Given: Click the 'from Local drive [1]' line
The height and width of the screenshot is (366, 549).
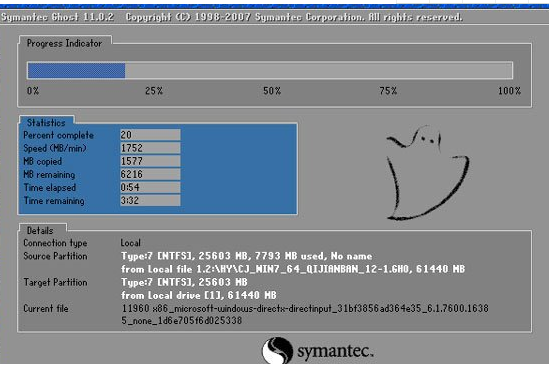Looking at the screenshot, I should pyautogui.click(x=199, y=296).
